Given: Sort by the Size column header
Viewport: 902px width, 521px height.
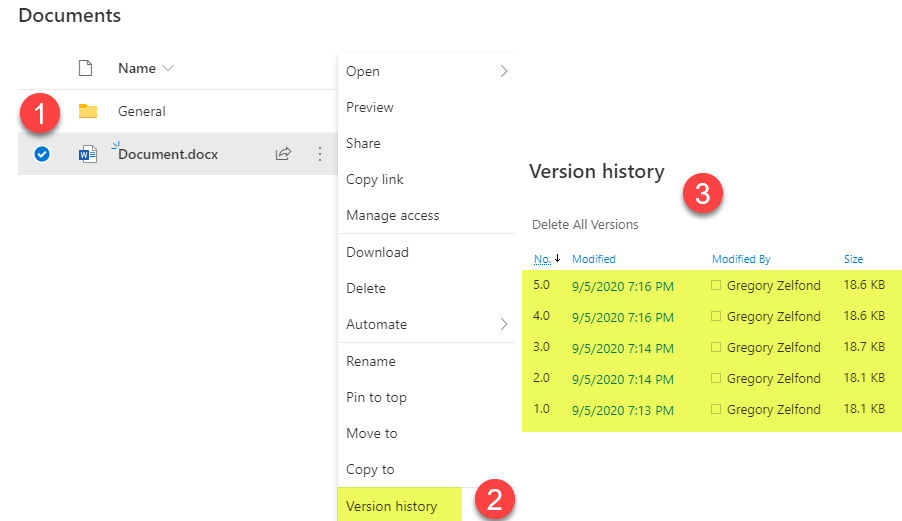Looking at the screenshot, I should [853, 259].
